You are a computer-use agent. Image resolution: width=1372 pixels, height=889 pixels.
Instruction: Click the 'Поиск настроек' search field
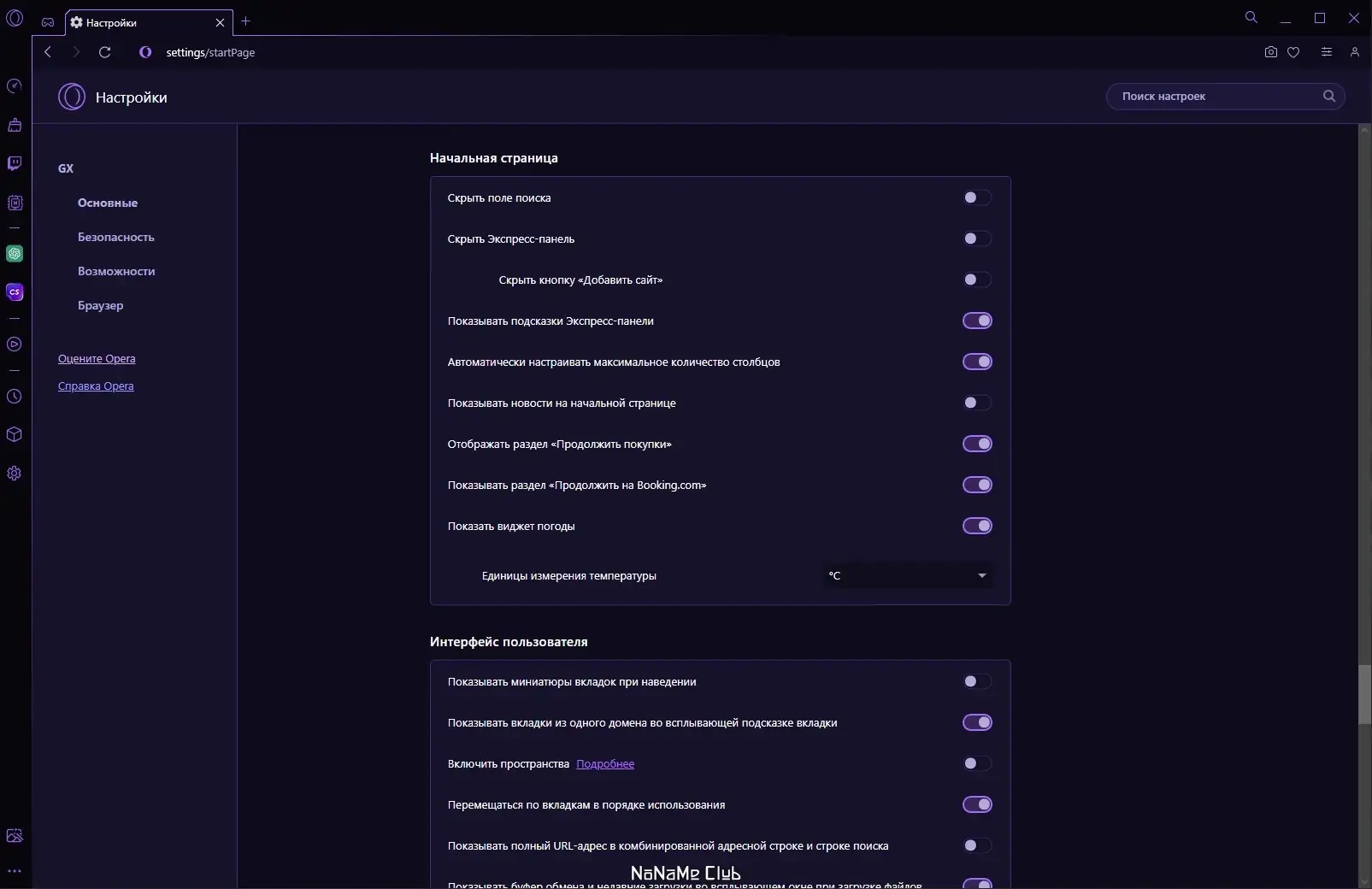(1218, 97)
